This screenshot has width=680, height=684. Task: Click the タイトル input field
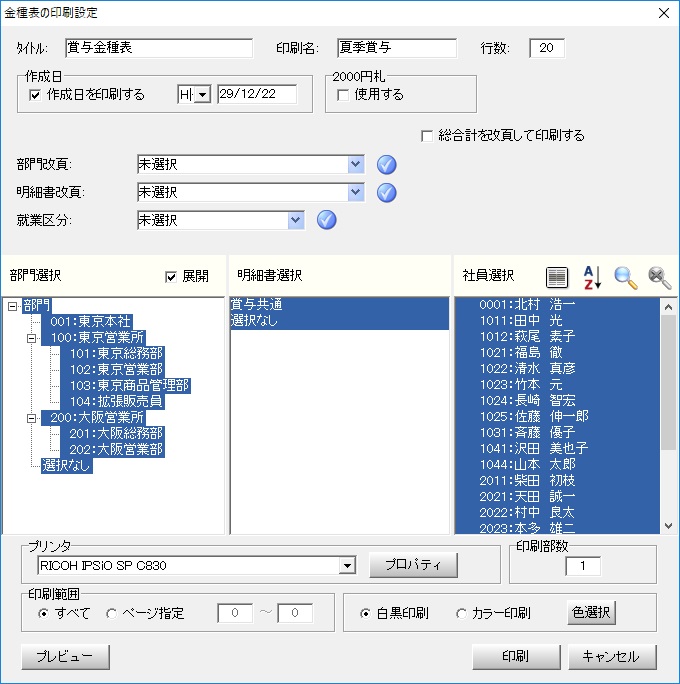[159, 48]
